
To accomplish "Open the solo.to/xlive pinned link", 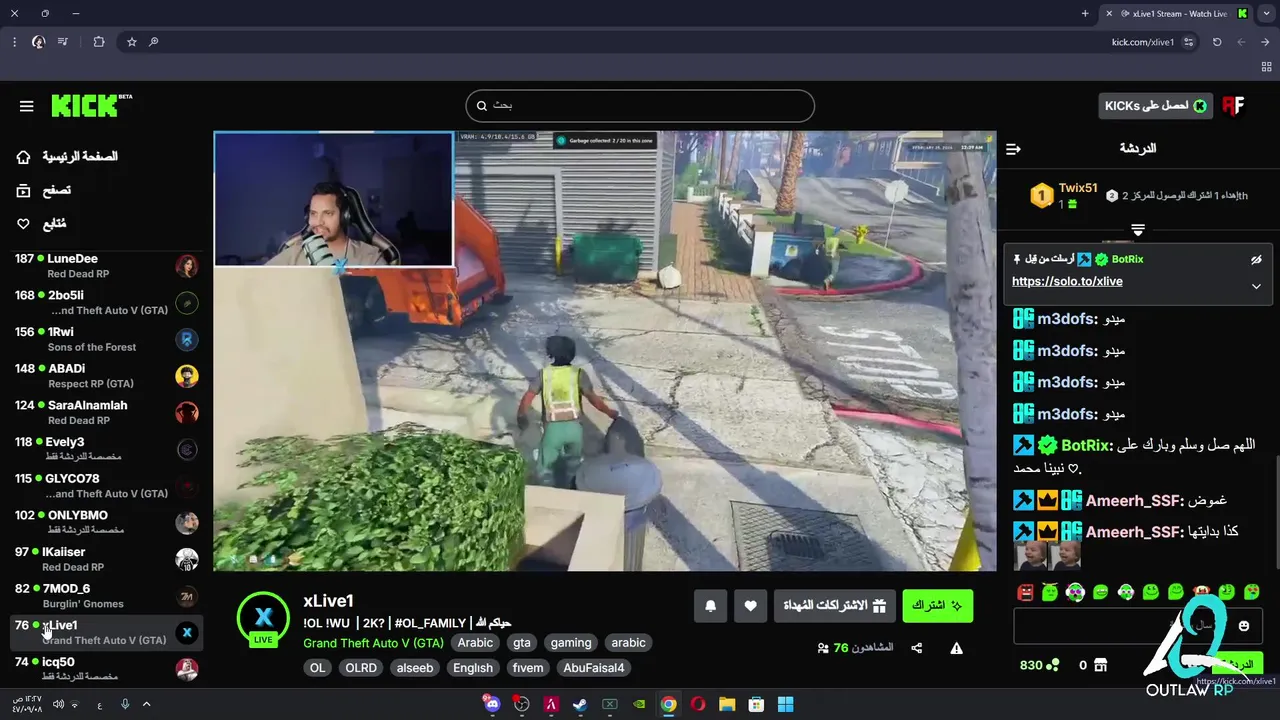I will click(x=1067, y=282).
